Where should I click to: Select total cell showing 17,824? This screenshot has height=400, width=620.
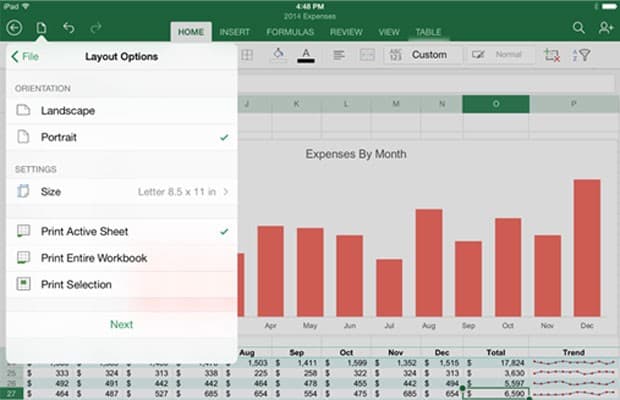tap(496, 363)
